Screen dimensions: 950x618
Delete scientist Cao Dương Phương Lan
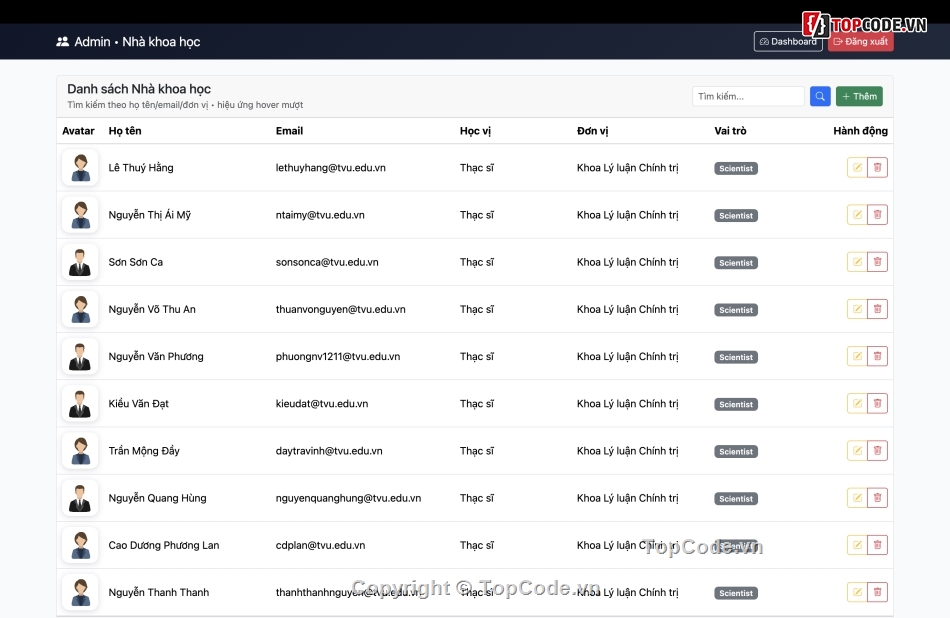click(877, 545)
